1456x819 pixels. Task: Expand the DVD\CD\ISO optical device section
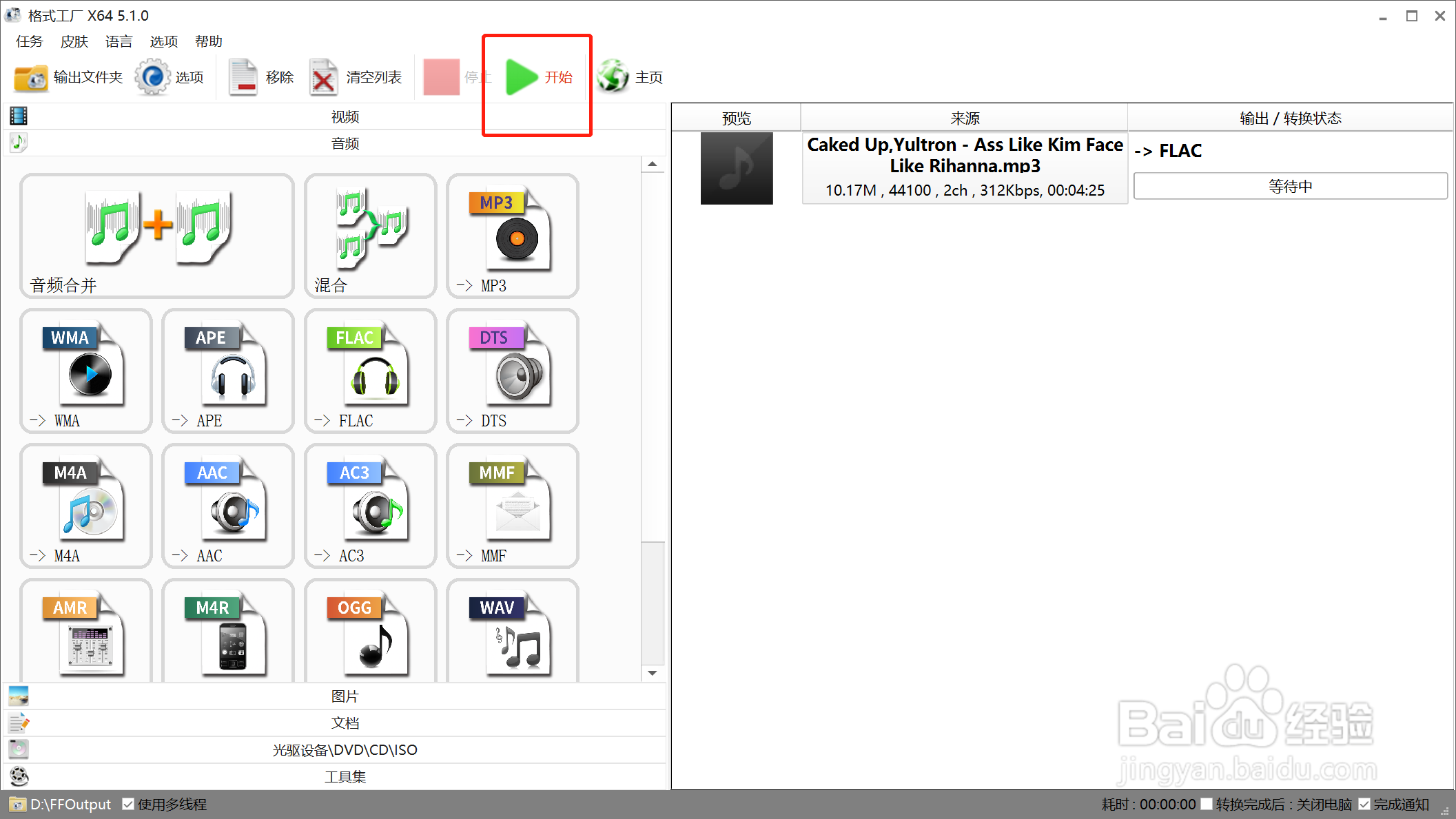(345, 749)
